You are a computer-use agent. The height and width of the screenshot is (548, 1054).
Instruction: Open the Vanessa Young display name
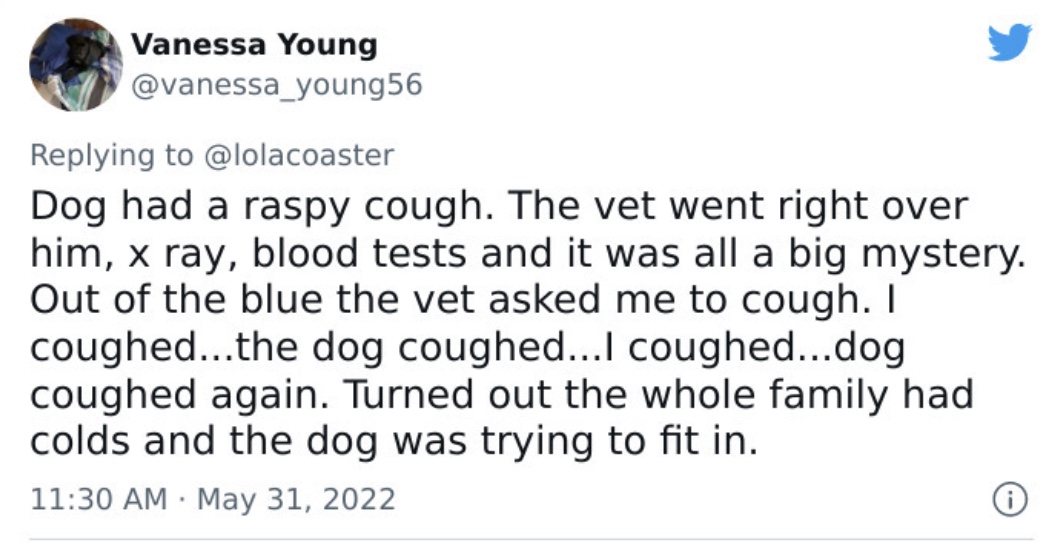click(254, 45)
